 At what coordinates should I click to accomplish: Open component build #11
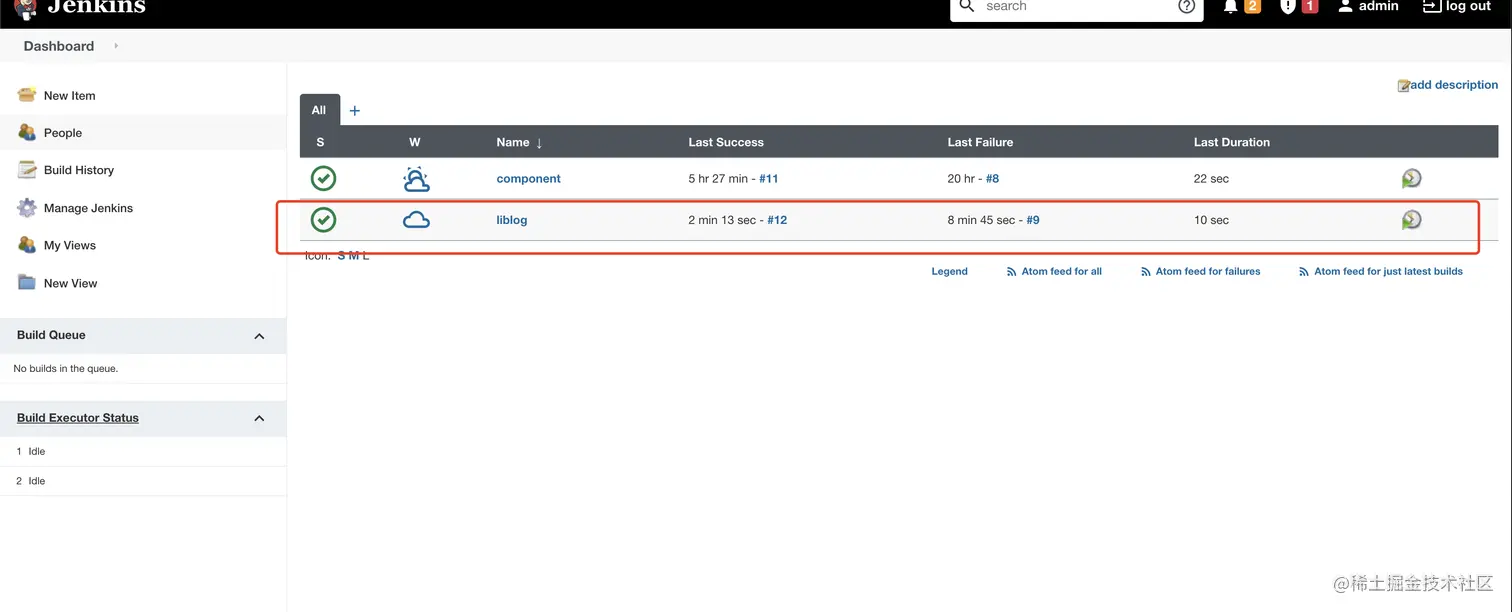point(769,179)
